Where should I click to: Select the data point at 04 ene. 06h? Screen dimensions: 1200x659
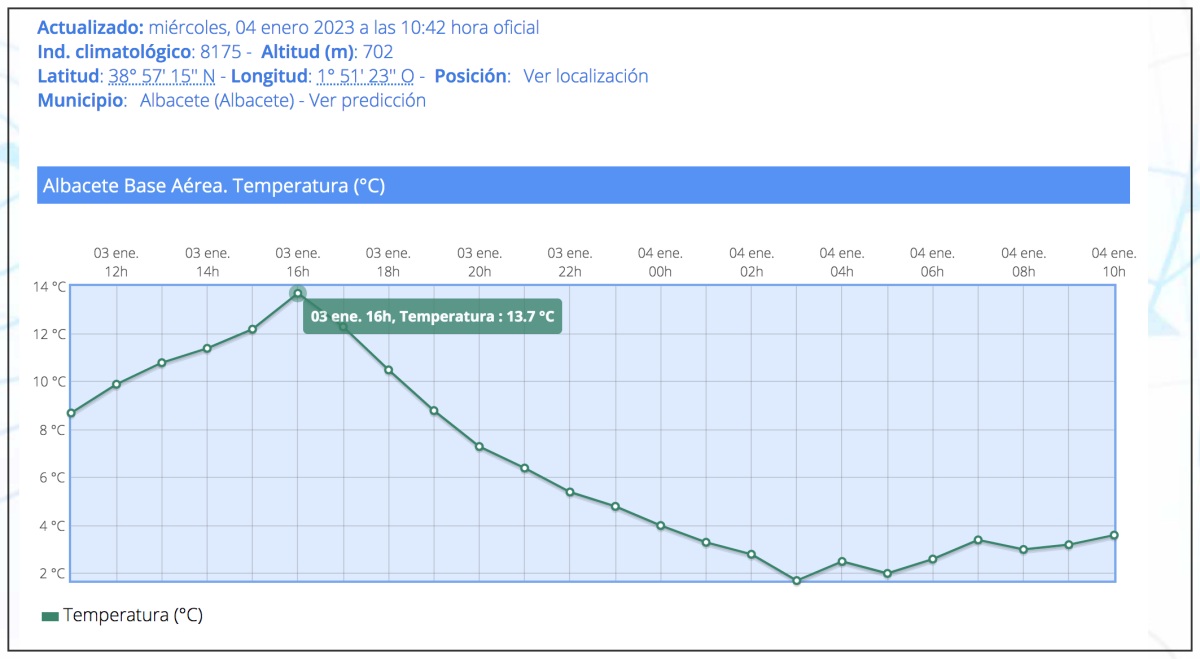(x=932, y=559)
